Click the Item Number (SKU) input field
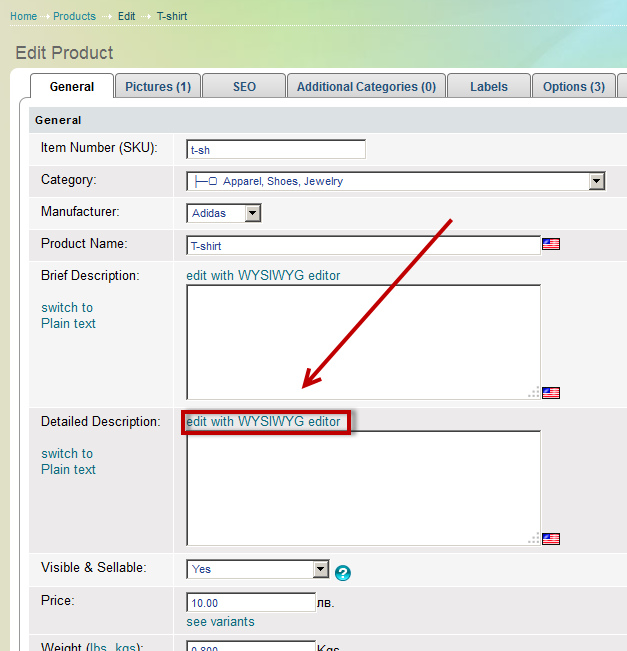The height and width of the screenshot is (651, 627). pyautogui.click(x=276, y=149)
